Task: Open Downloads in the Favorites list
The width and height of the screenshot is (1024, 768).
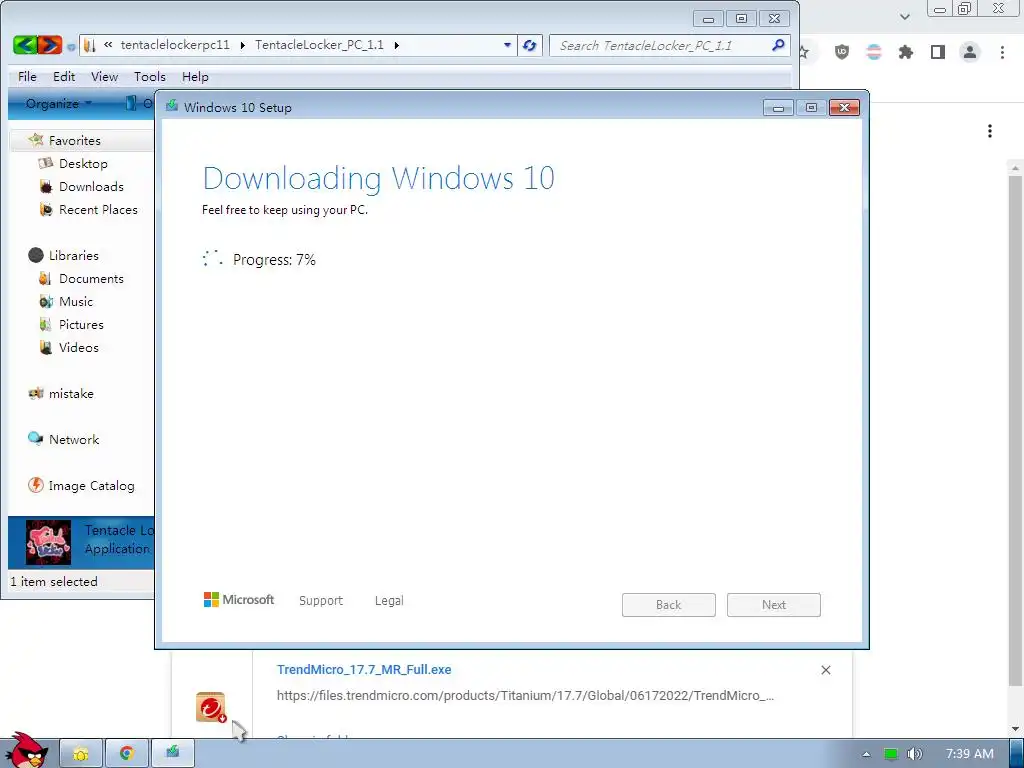Action: pos(91,186)
